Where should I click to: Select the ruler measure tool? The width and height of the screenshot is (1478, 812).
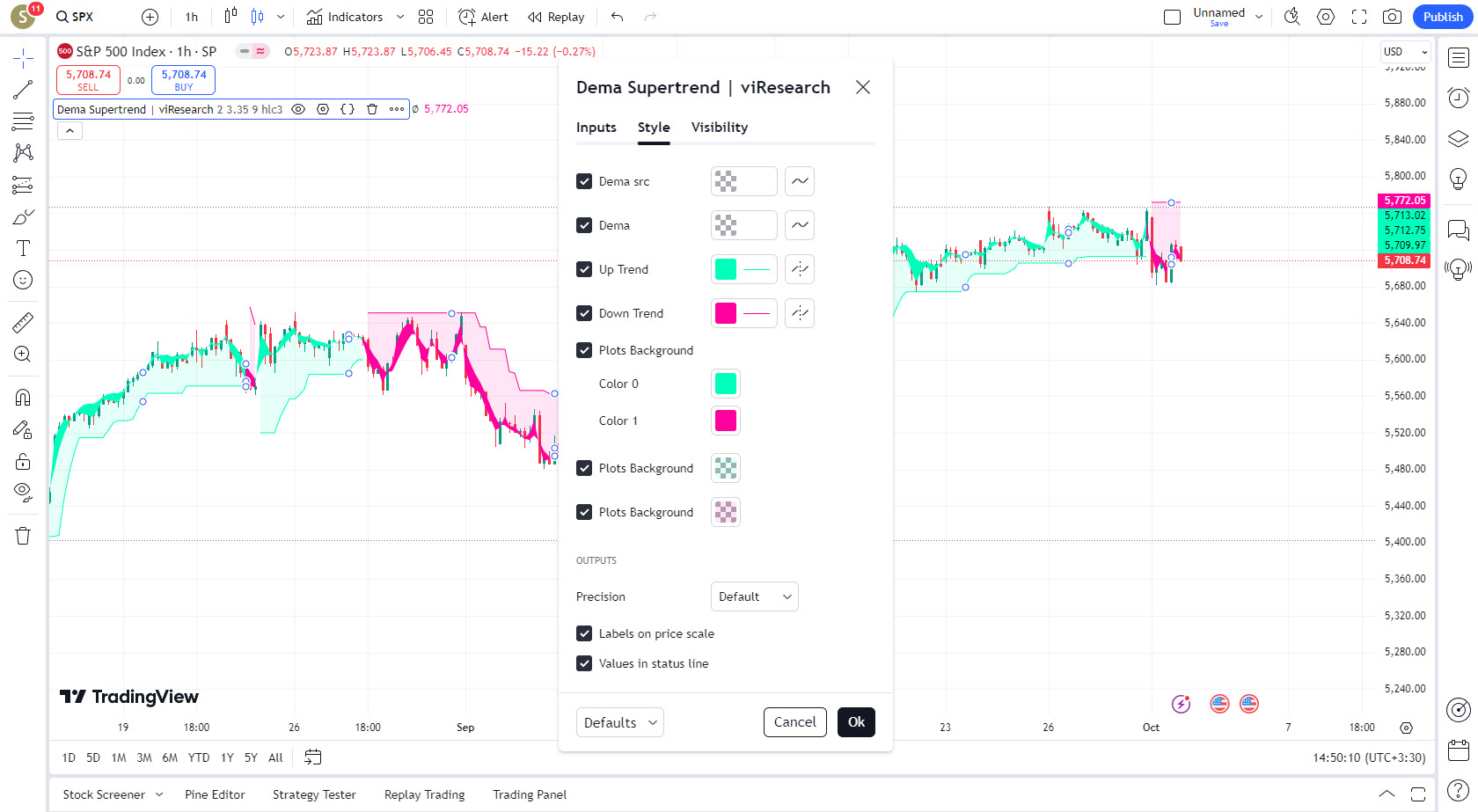point(23,323)
